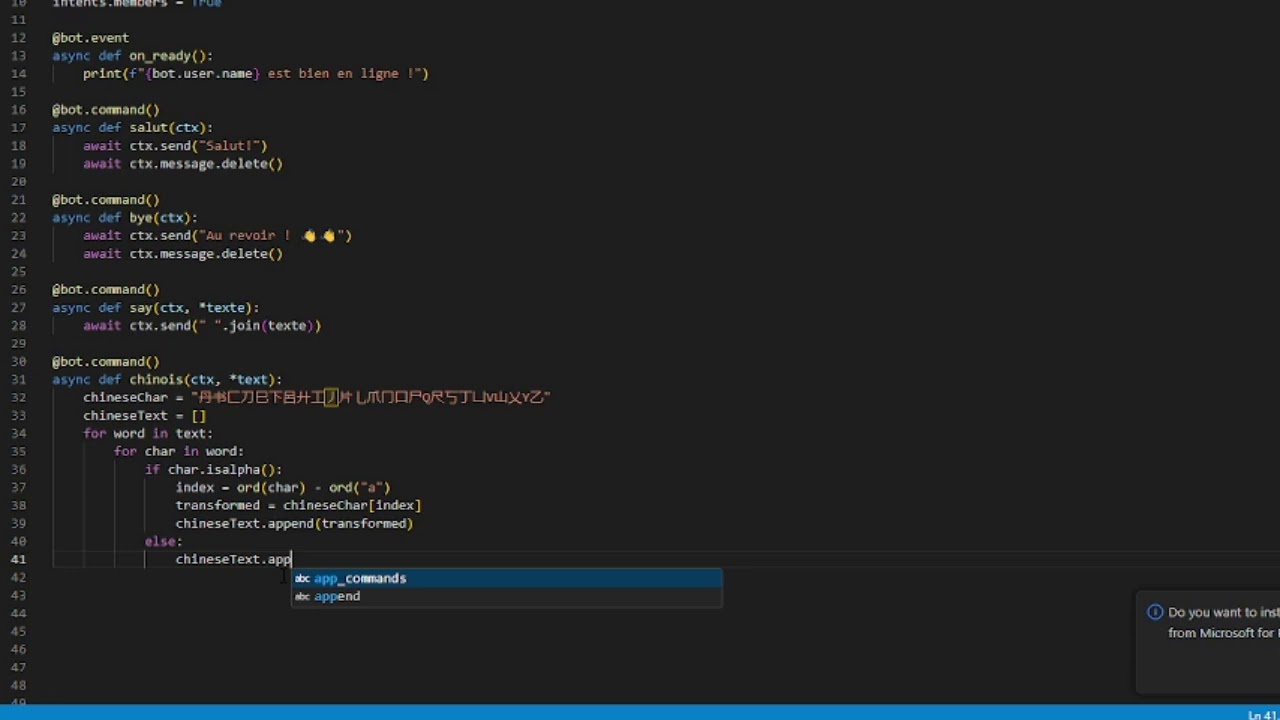Viewport: 1280px width, 720px height.
Task: Click the abc icon beside append
Action: (302, 597)
